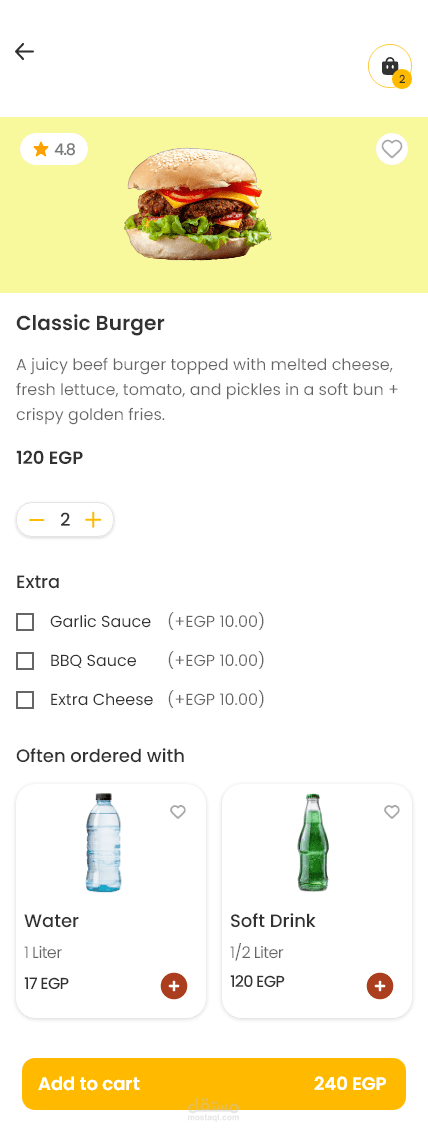This screenshot has height=1145, width=428.
Task: Check the Garlic Sauce extra
Action: (25, 622)
